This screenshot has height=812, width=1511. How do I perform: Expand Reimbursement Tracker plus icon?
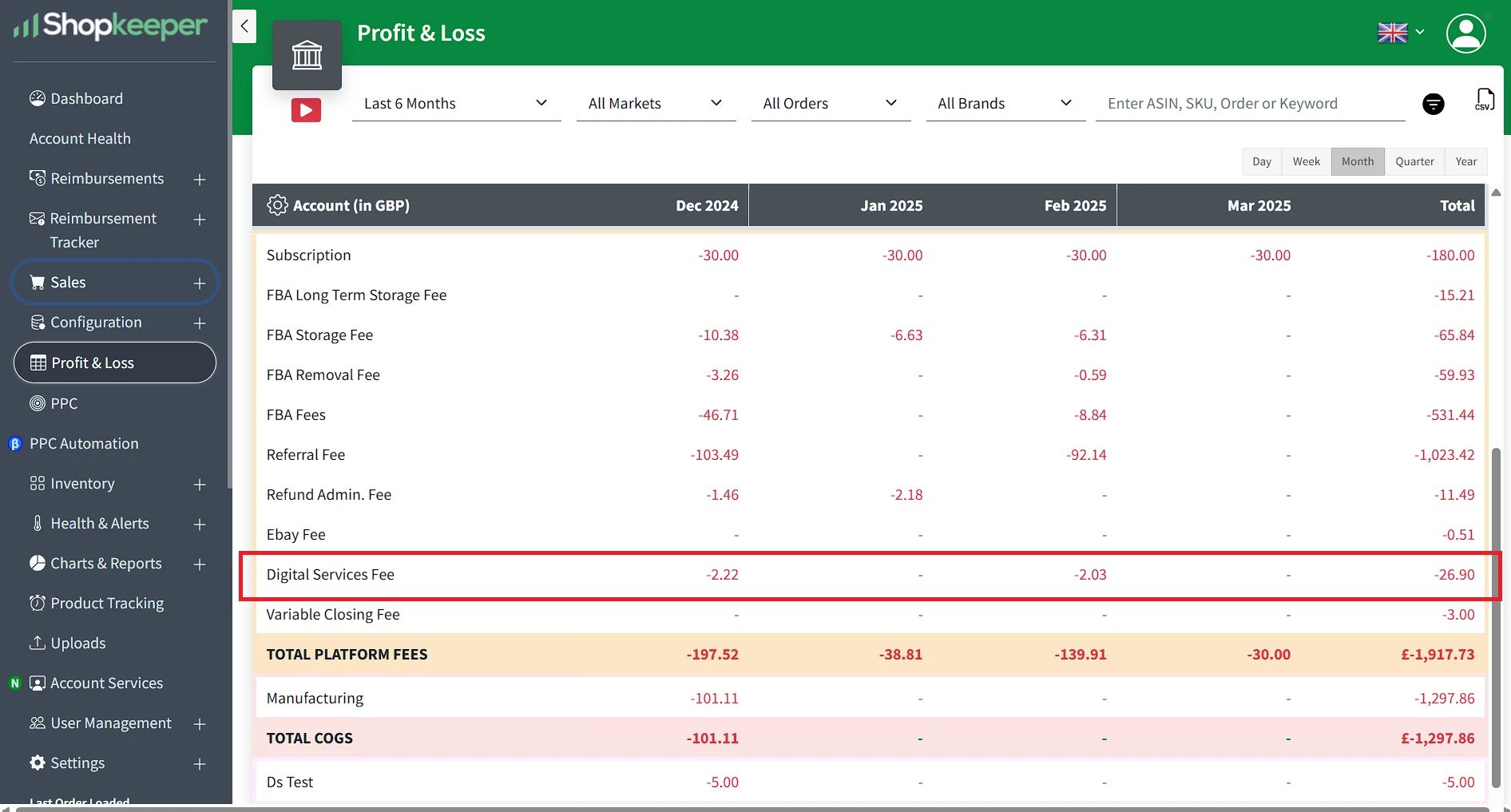point(200,220)
